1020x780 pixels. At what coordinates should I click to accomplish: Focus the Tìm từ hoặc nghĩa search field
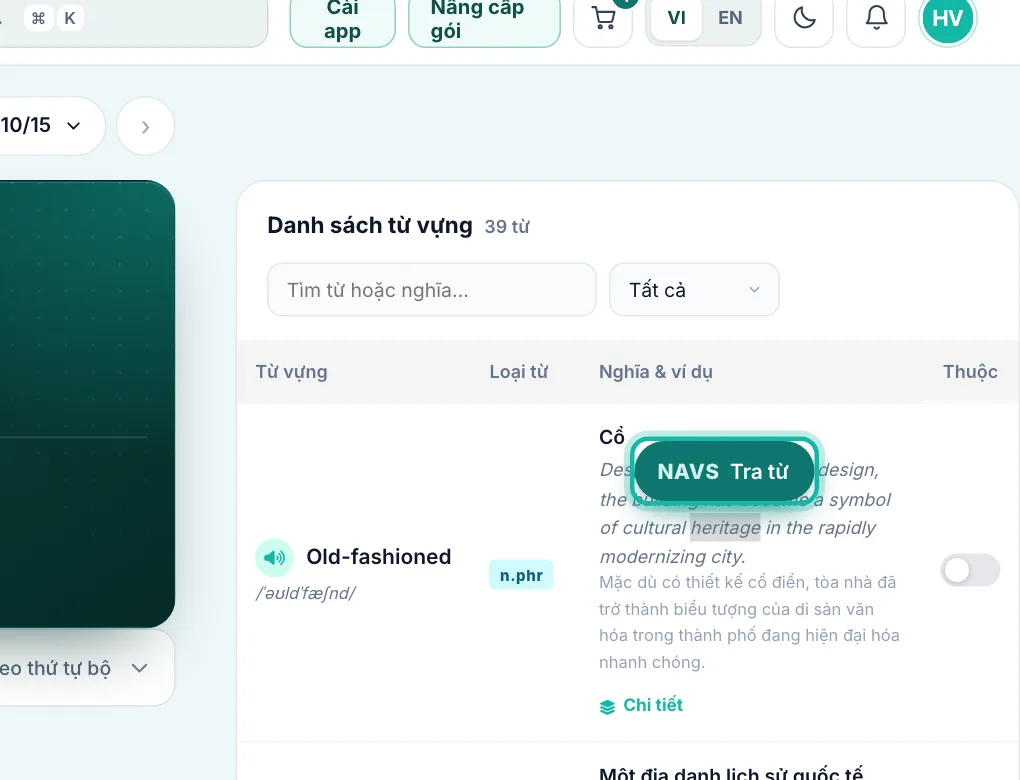pyautogui.click(x=431, y=289)
